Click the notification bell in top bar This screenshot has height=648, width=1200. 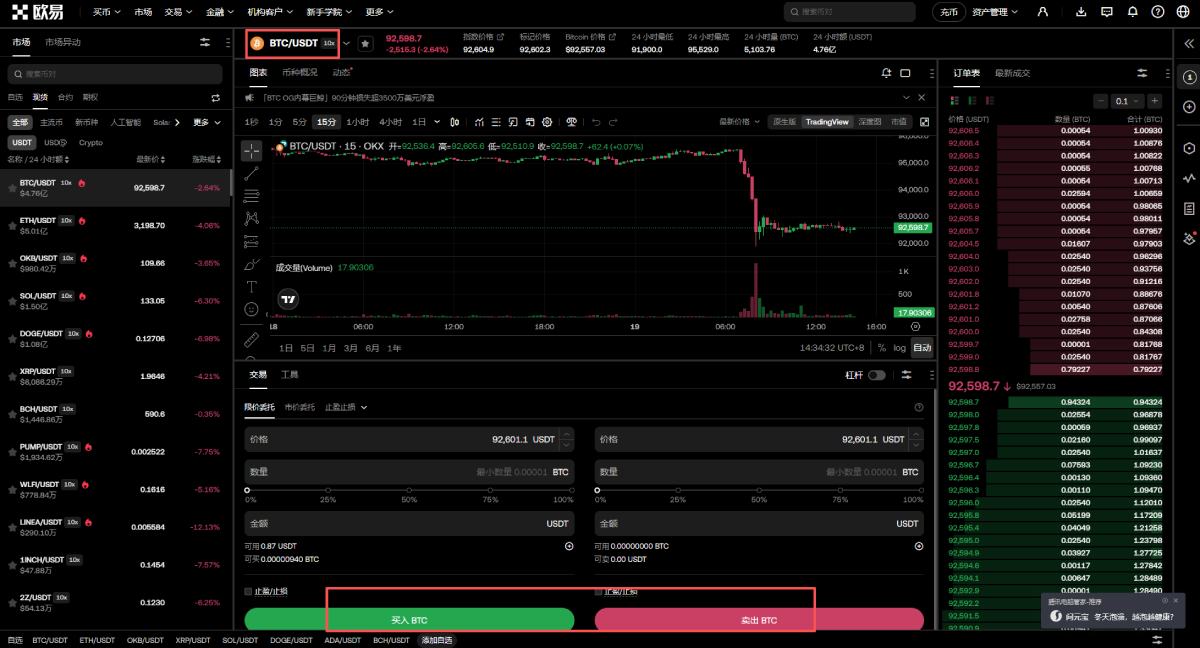click(x=1132, y=12)
